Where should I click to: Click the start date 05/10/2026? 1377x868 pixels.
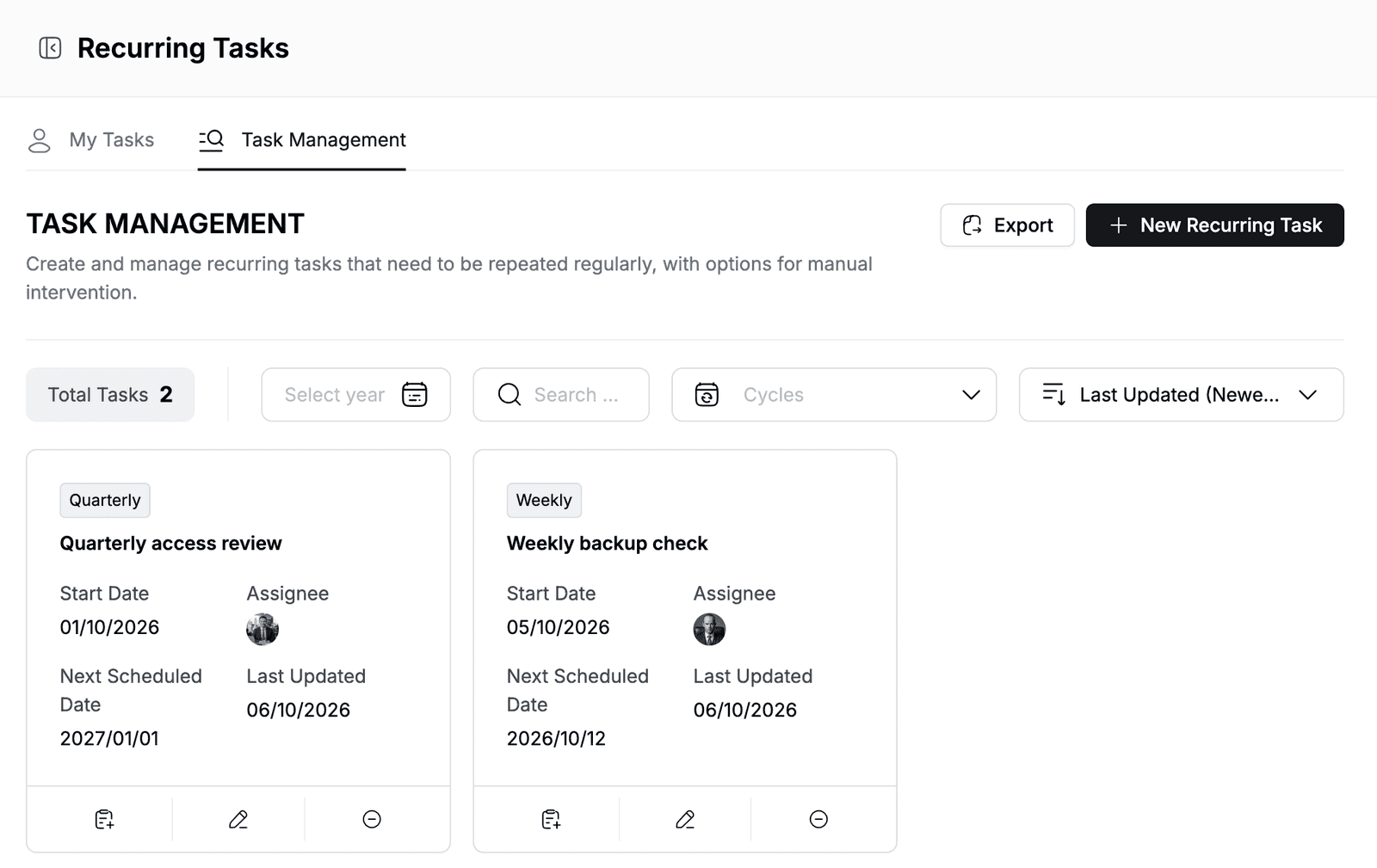pos(558,627)
